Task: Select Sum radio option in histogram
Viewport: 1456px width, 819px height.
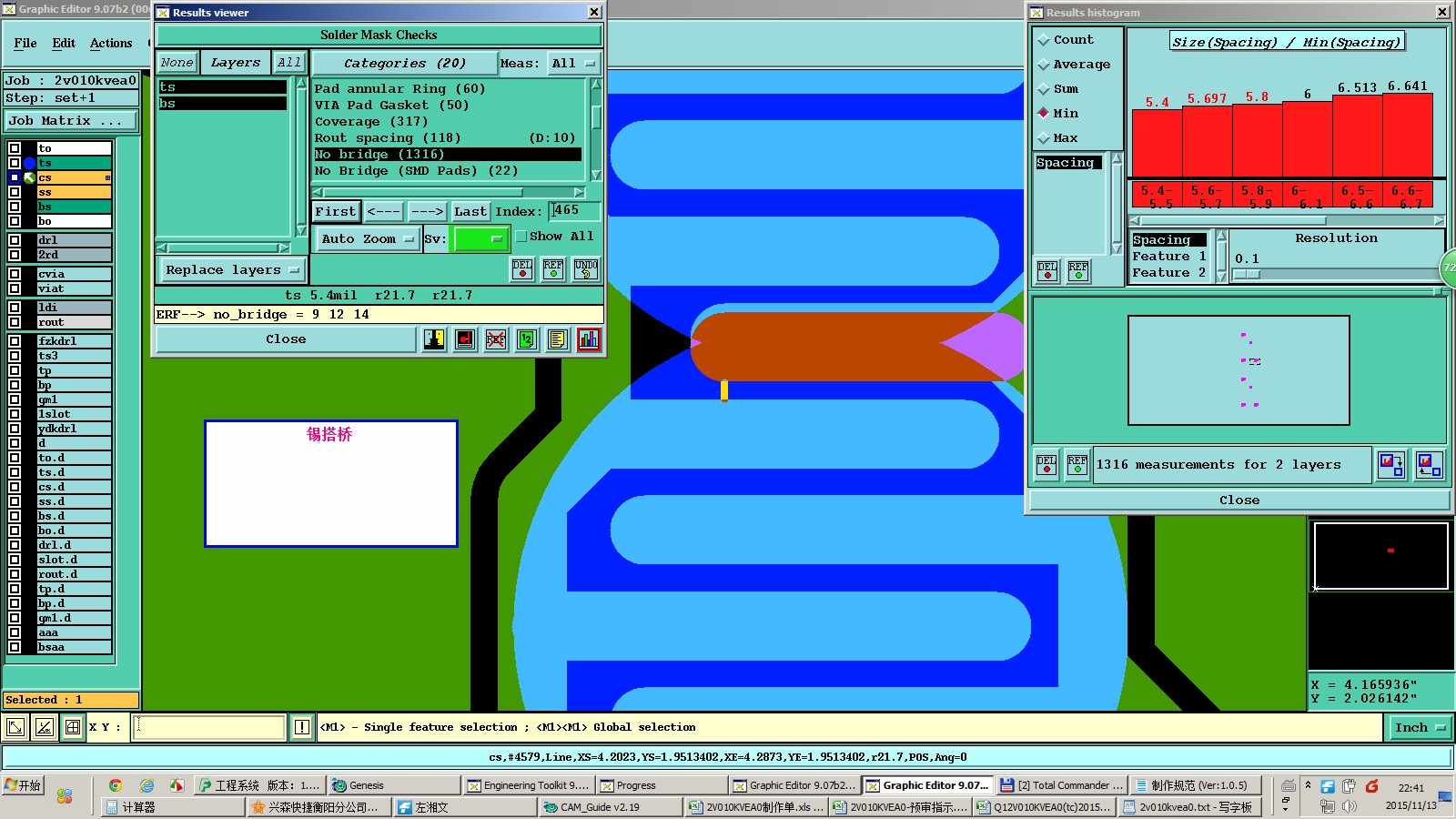Action: (x=1044, y=89)
